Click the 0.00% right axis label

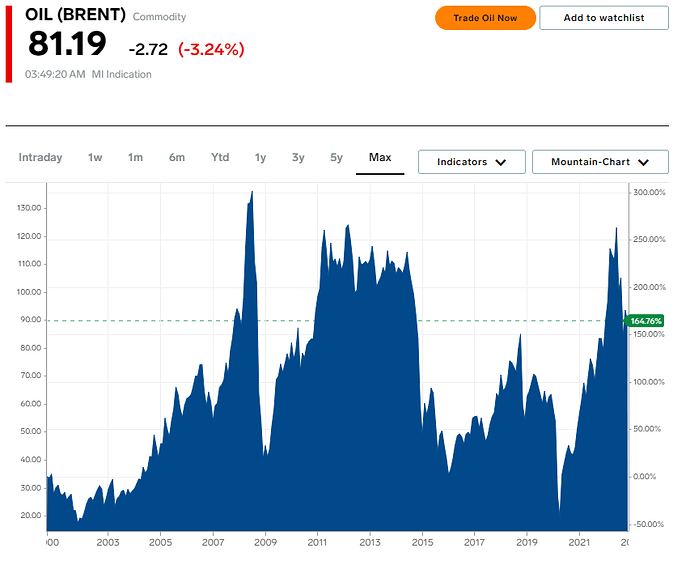click(645, 476)
